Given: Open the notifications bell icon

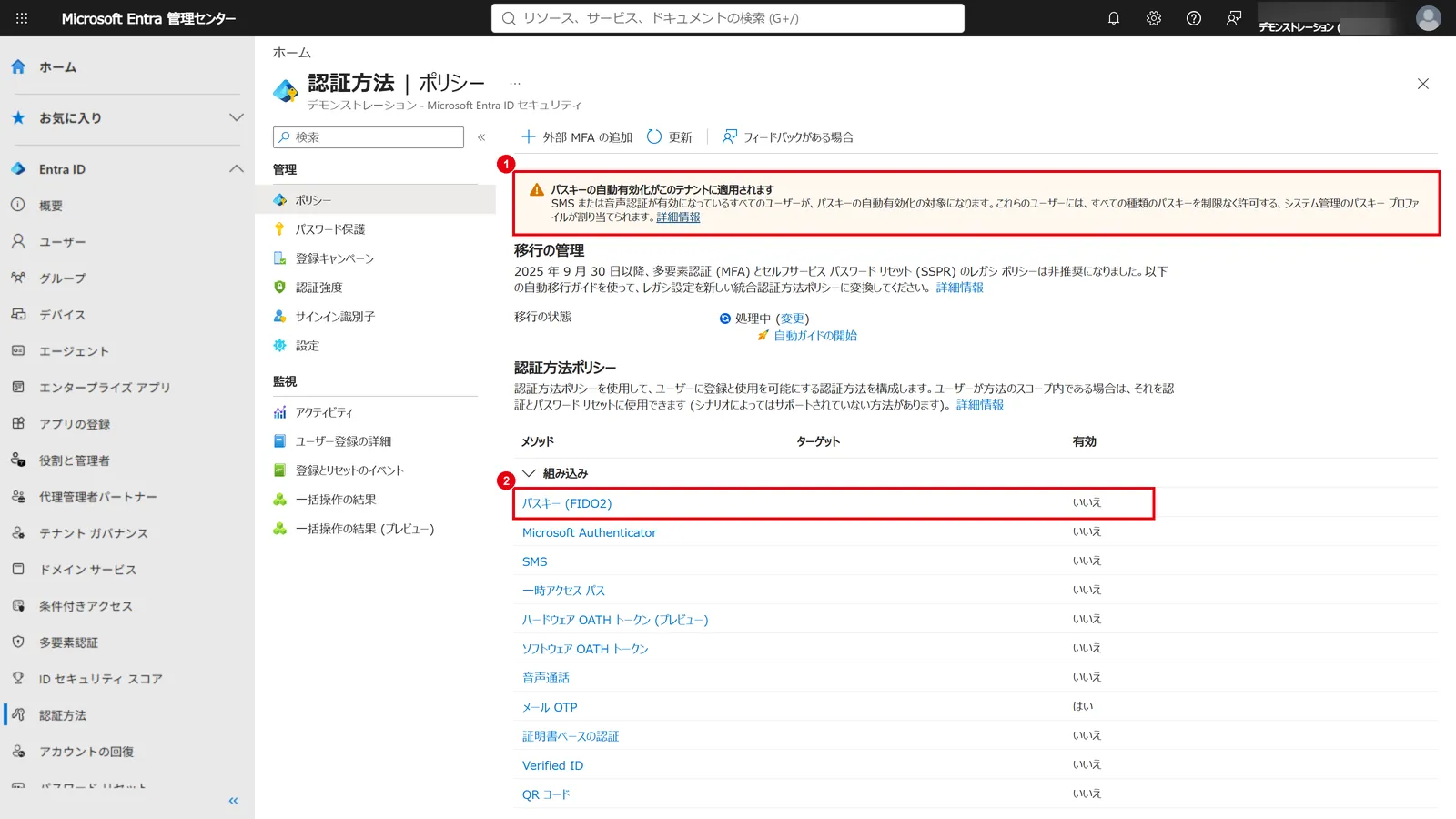Looking at the screenshot, I should pos(1114,18).
